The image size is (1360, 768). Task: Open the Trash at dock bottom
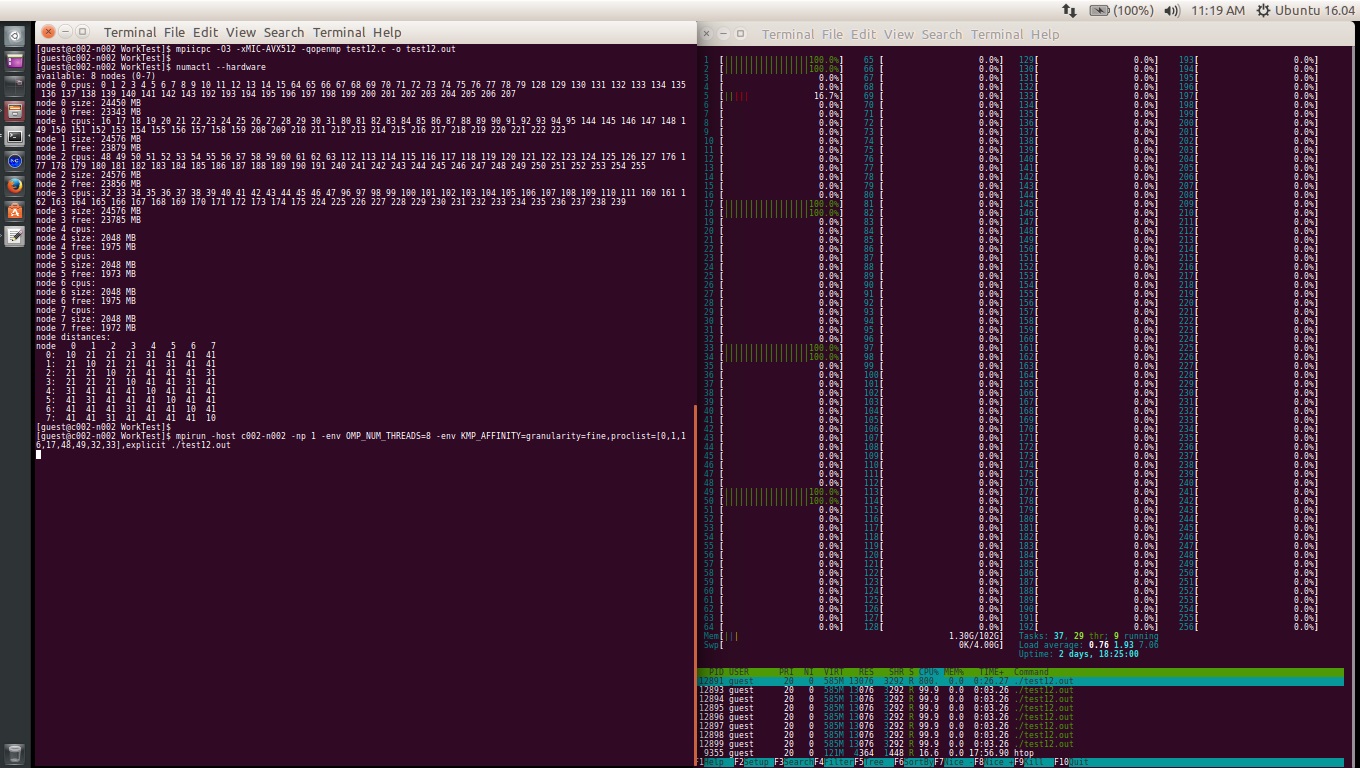coord(15,754)
